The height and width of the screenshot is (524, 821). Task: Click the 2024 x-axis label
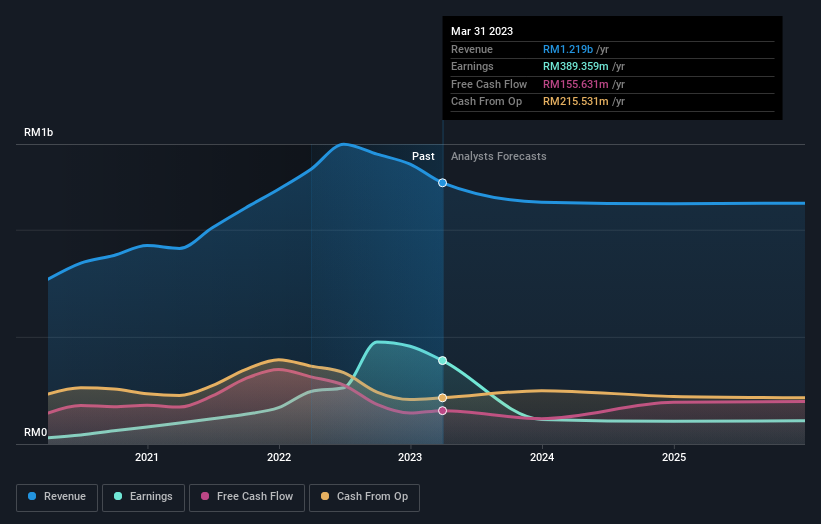click(x=542, y=457)
